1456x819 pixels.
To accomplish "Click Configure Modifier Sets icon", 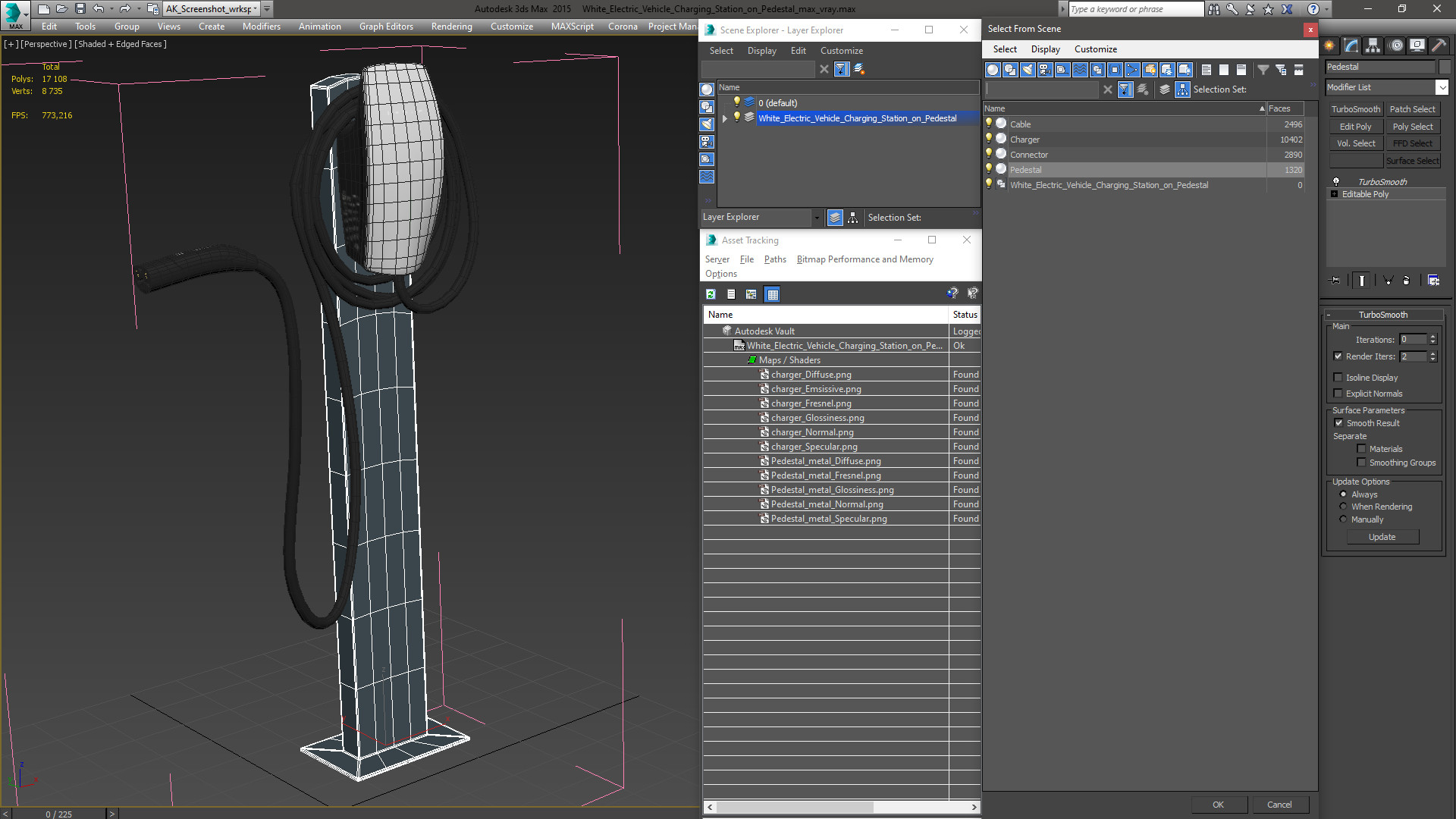I will (1433, 281).
